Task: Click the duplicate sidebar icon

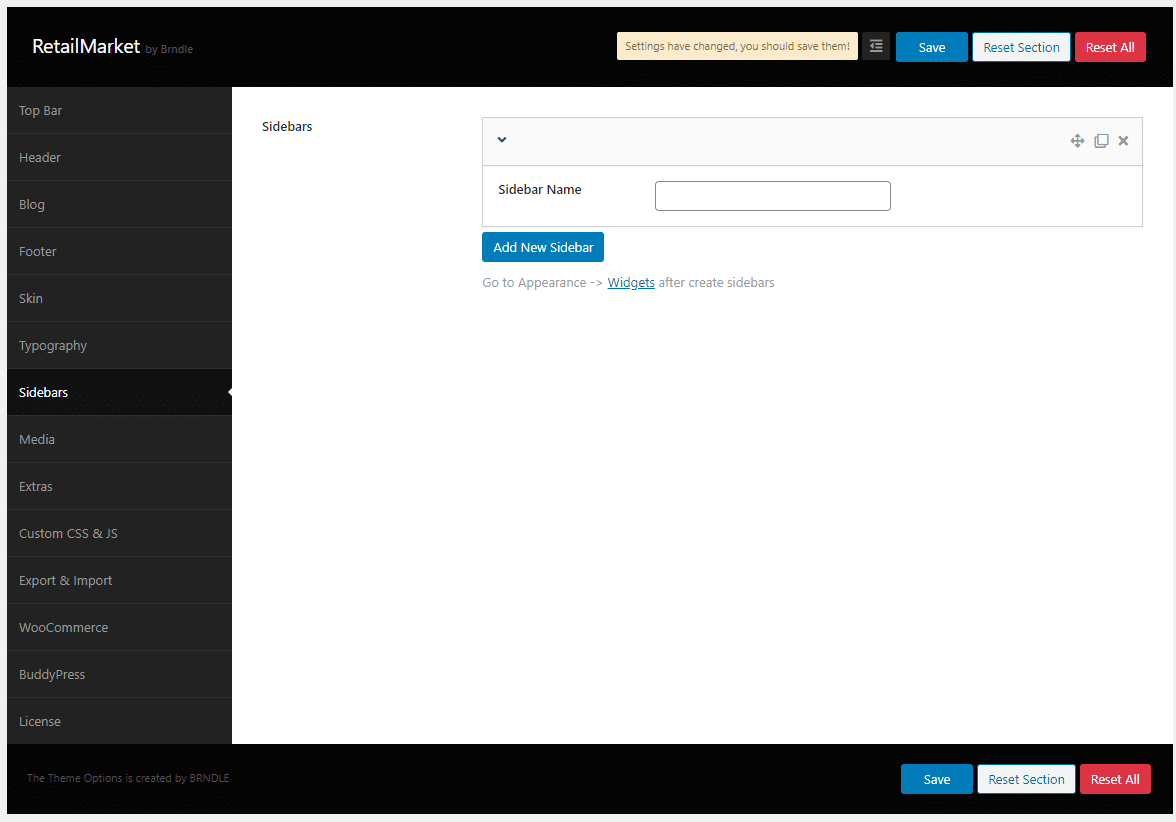Action: pos(1101,141)
